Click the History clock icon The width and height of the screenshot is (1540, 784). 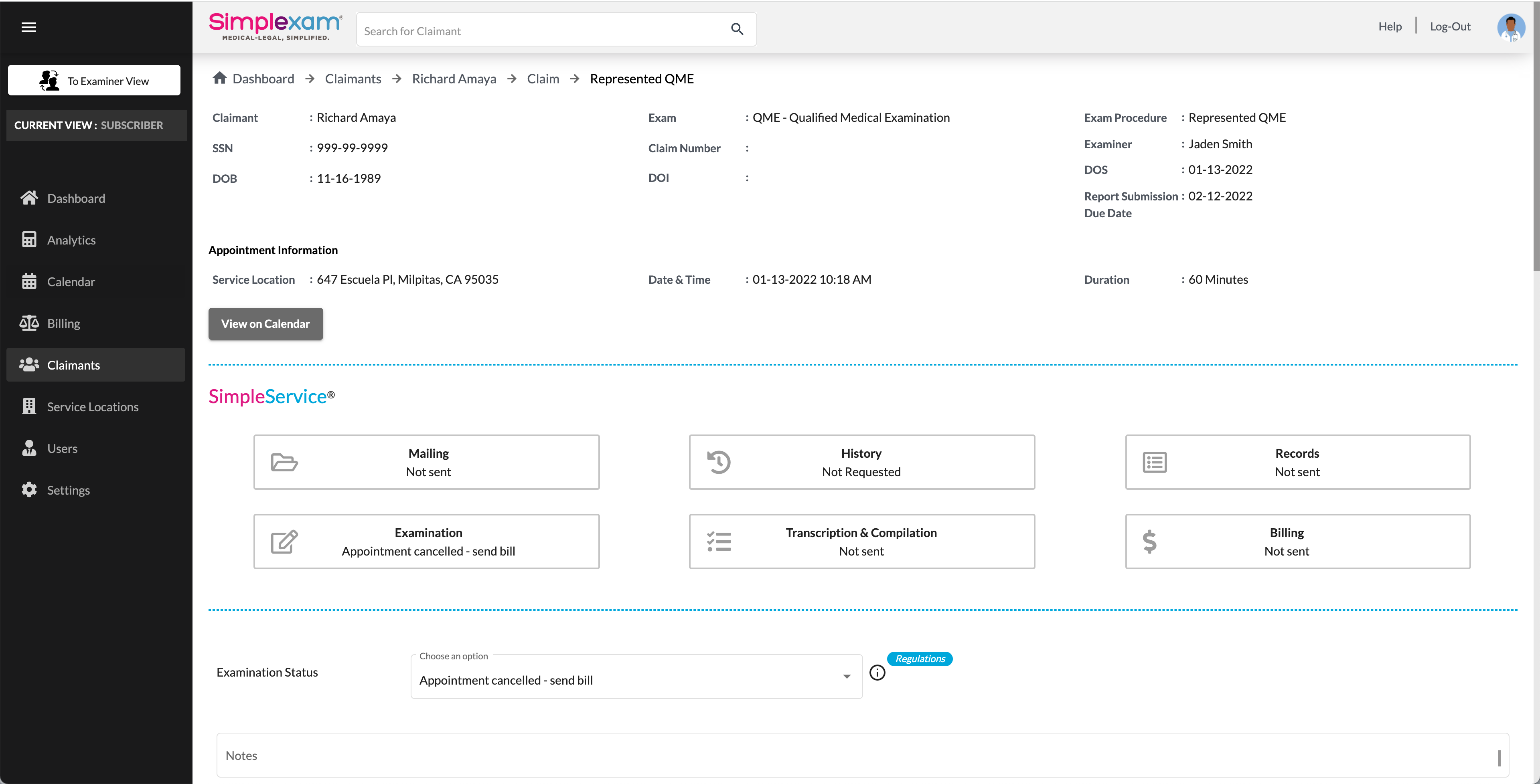719,462
